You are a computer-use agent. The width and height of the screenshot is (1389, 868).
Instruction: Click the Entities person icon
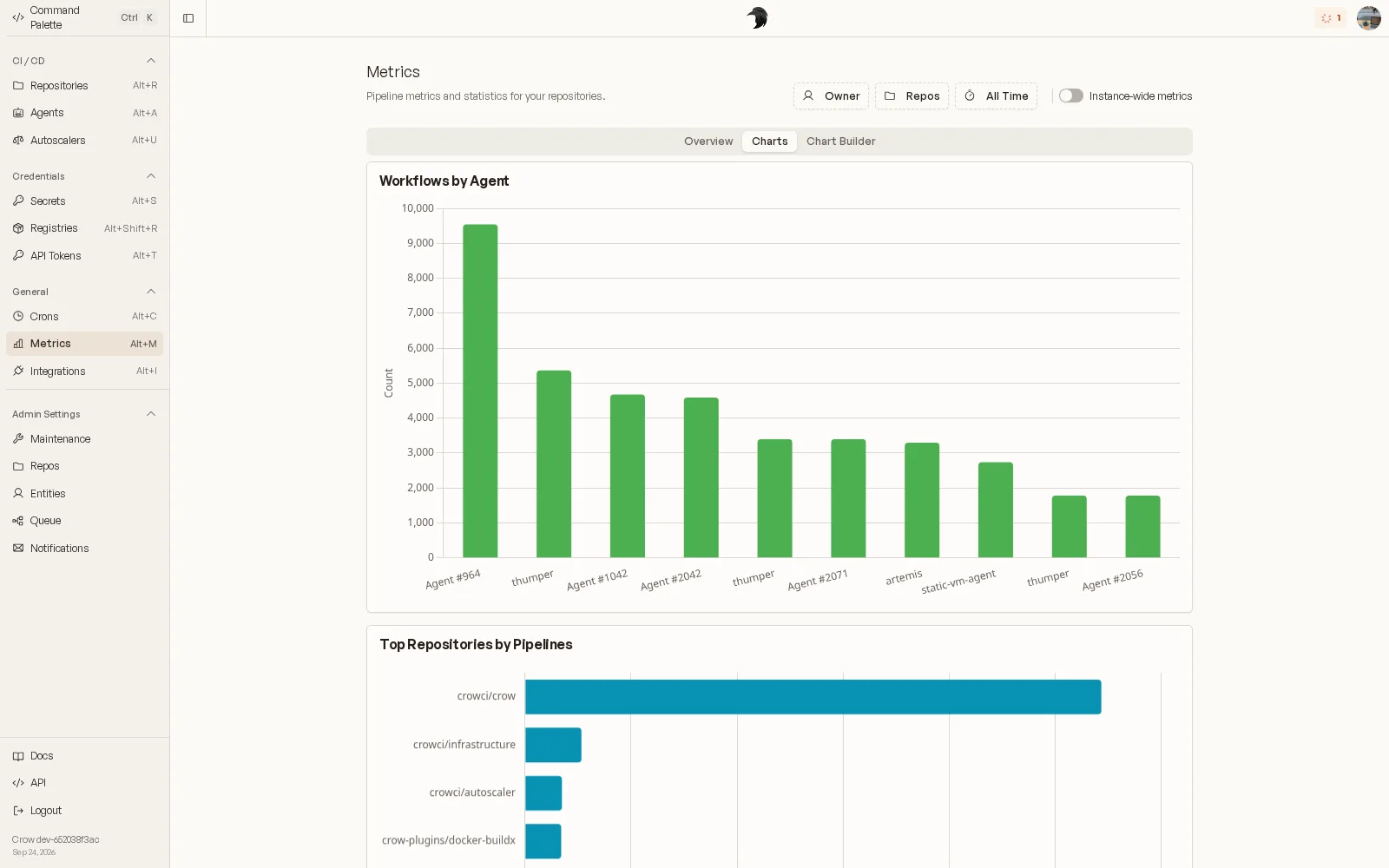click(18, 494)
